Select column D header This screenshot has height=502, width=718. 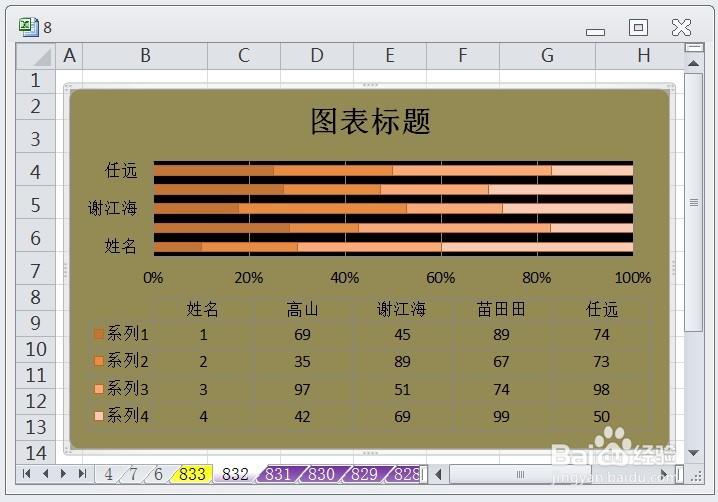click(x=317, y=56)
